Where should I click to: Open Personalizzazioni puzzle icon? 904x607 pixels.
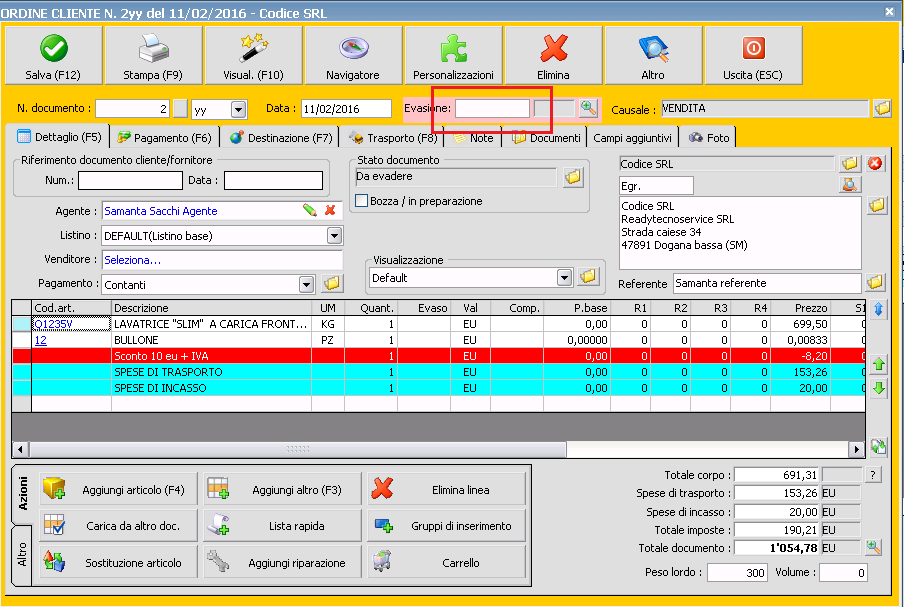(453, 49)
